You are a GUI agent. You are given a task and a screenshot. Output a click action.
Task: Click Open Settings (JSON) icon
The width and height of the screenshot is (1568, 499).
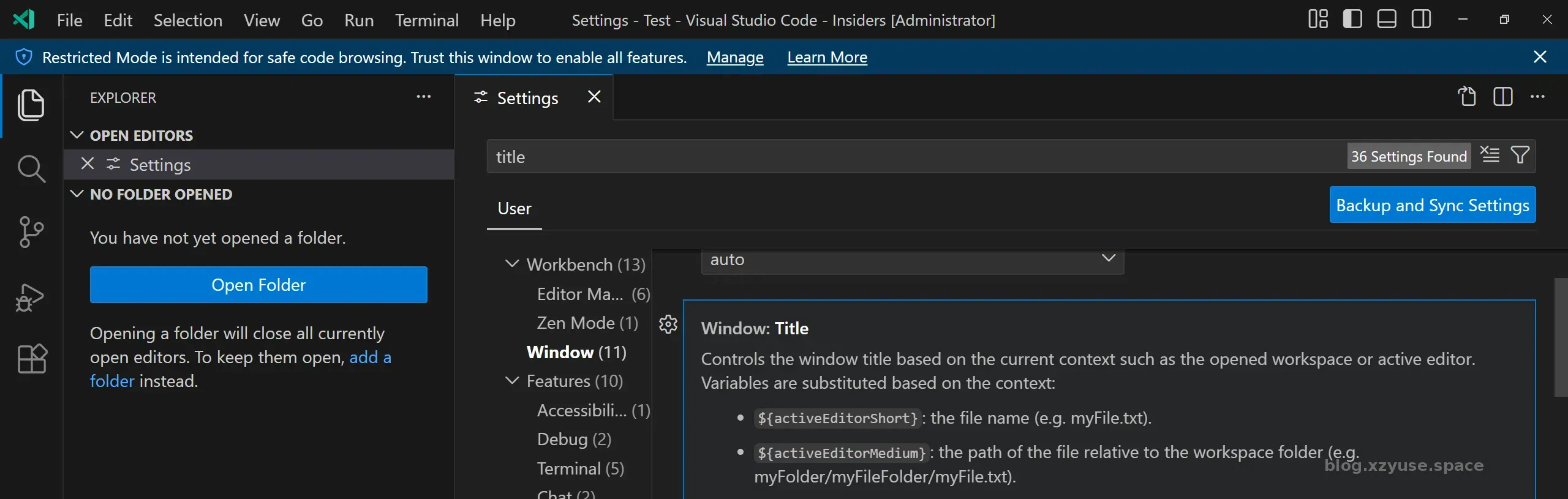(1467, 97)
